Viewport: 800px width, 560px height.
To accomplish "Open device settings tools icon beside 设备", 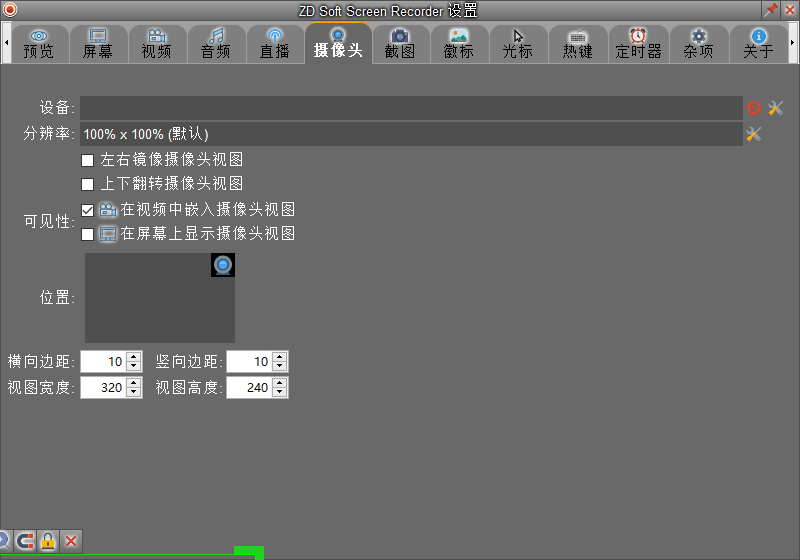I will pos(776,108).
